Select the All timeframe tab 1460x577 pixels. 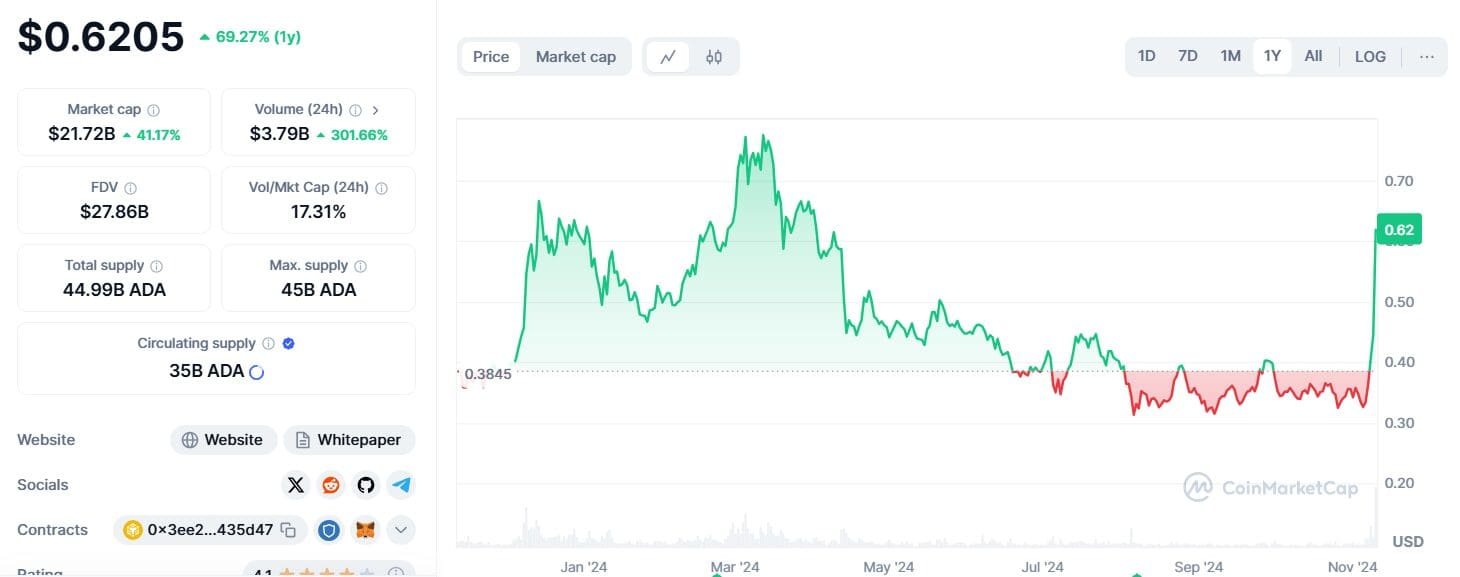tap(1313, 56)
